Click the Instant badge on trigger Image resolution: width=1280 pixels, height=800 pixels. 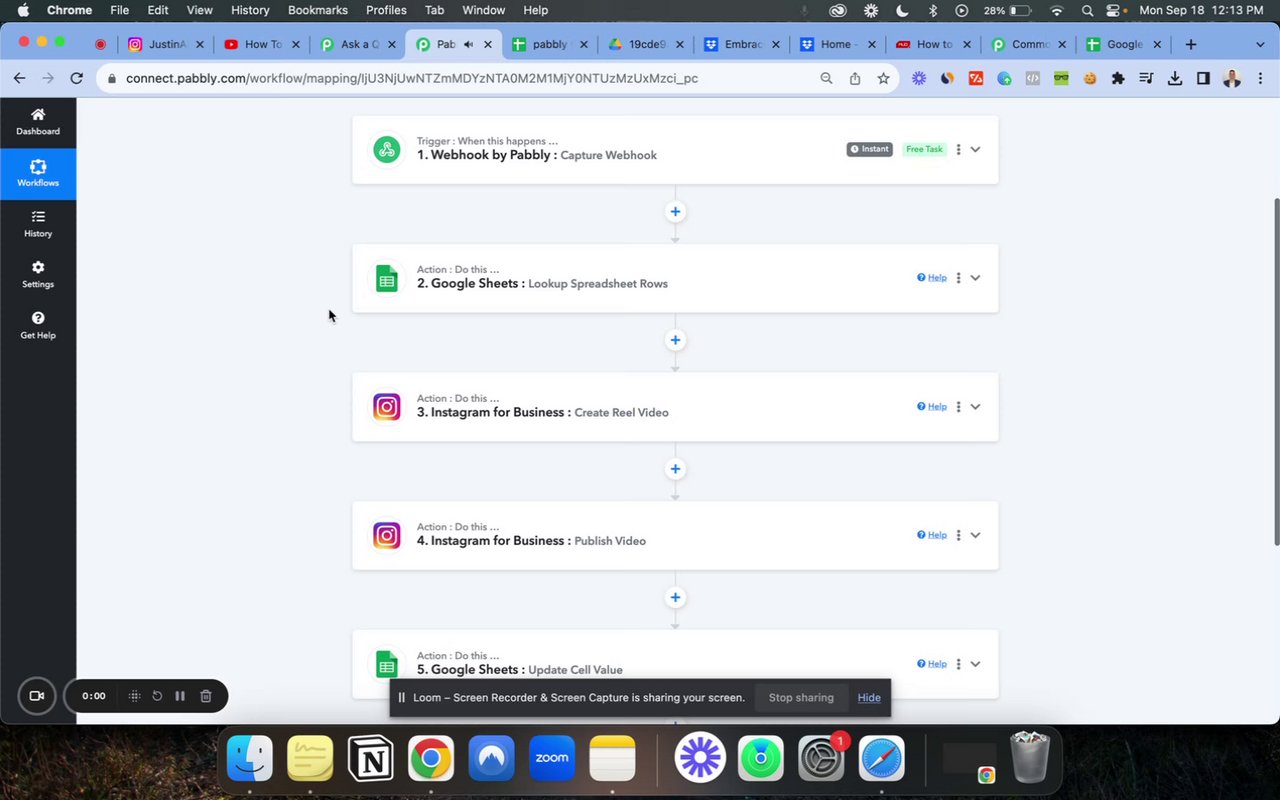[x=870, y=149]
